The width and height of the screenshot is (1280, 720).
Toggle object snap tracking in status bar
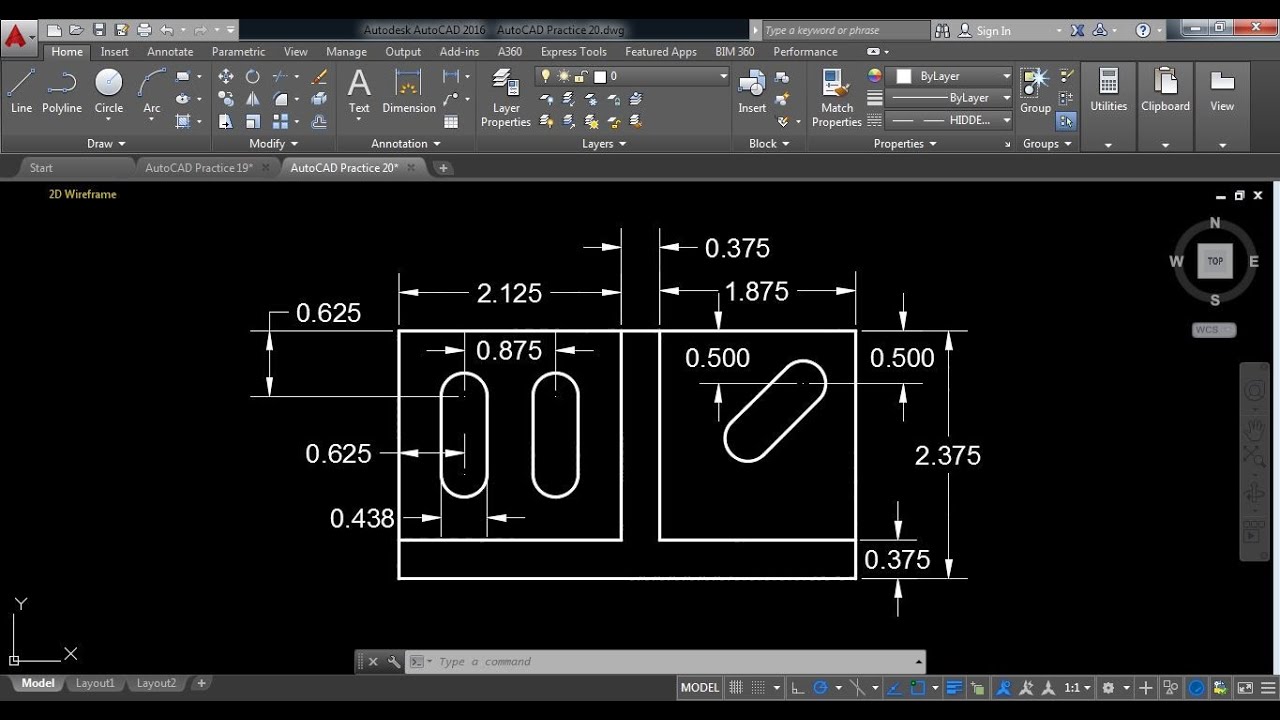coord(893,688)
